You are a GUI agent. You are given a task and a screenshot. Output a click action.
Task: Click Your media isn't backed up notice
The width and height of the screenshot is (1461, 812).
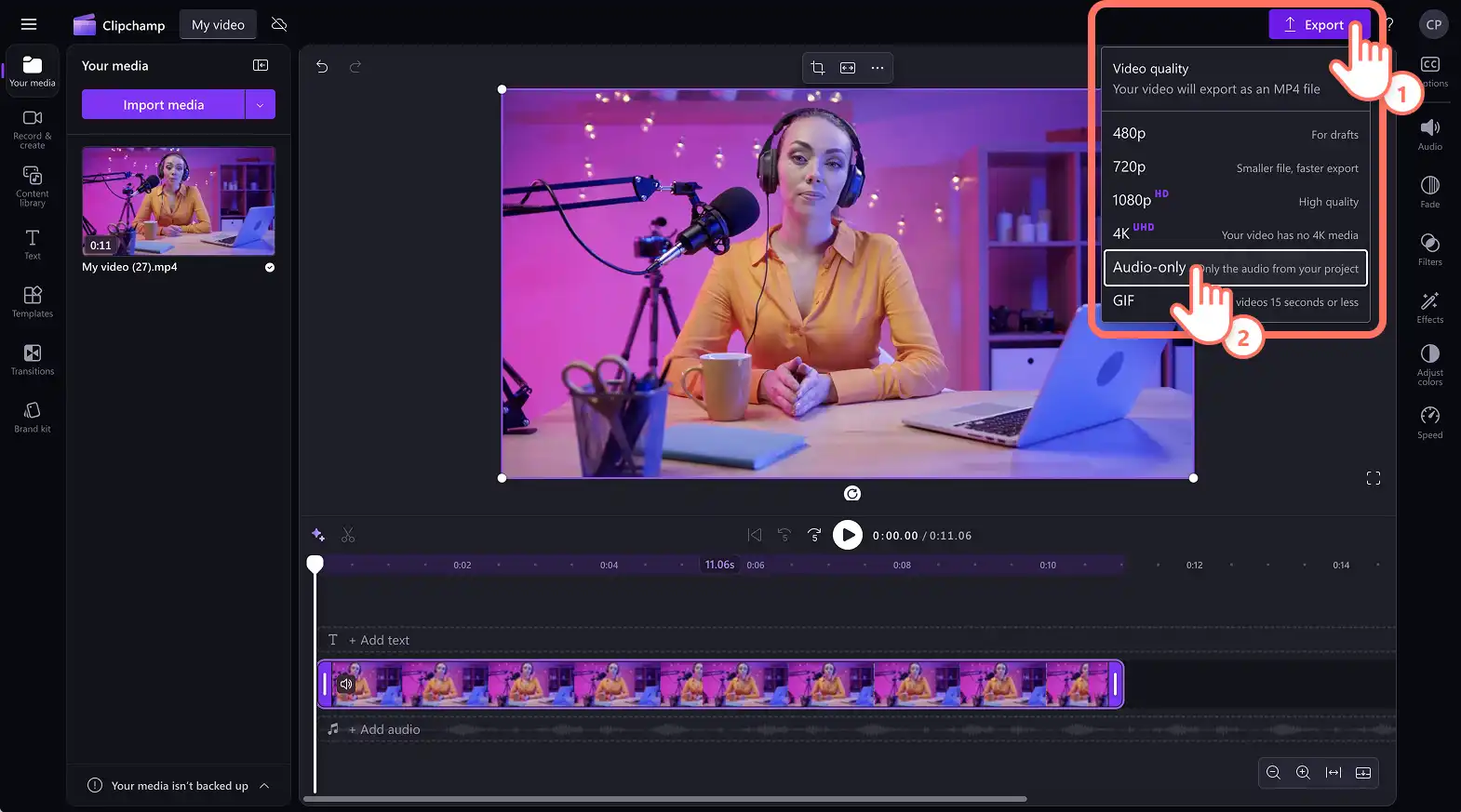pyautogui.click(x=180, y=786)
